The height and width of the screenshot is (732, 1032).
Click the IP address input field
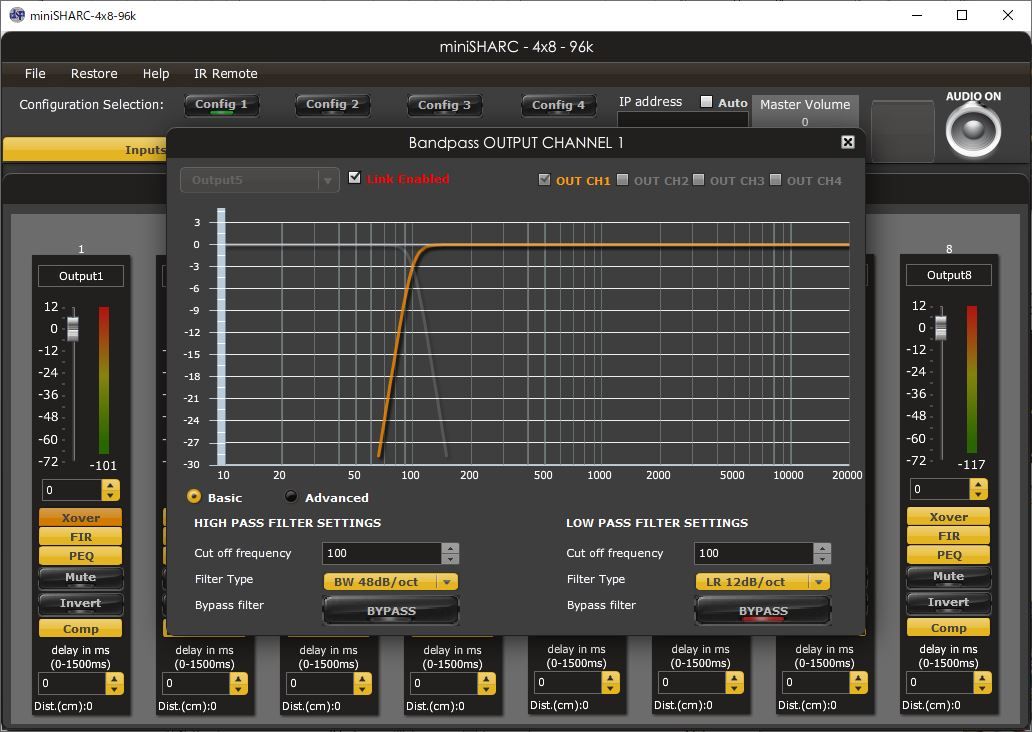683,119
